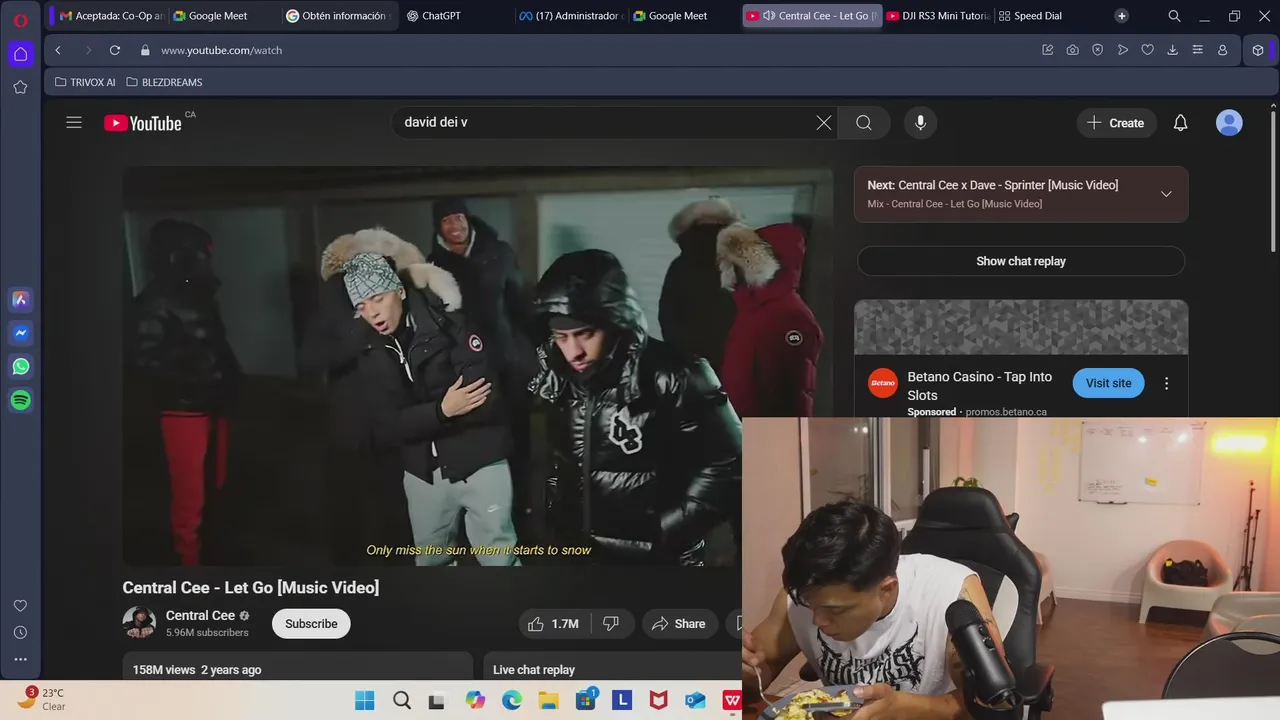Click the '158M views 2 years ago' description
This screenshot has height=720, width=1280.
197,670
